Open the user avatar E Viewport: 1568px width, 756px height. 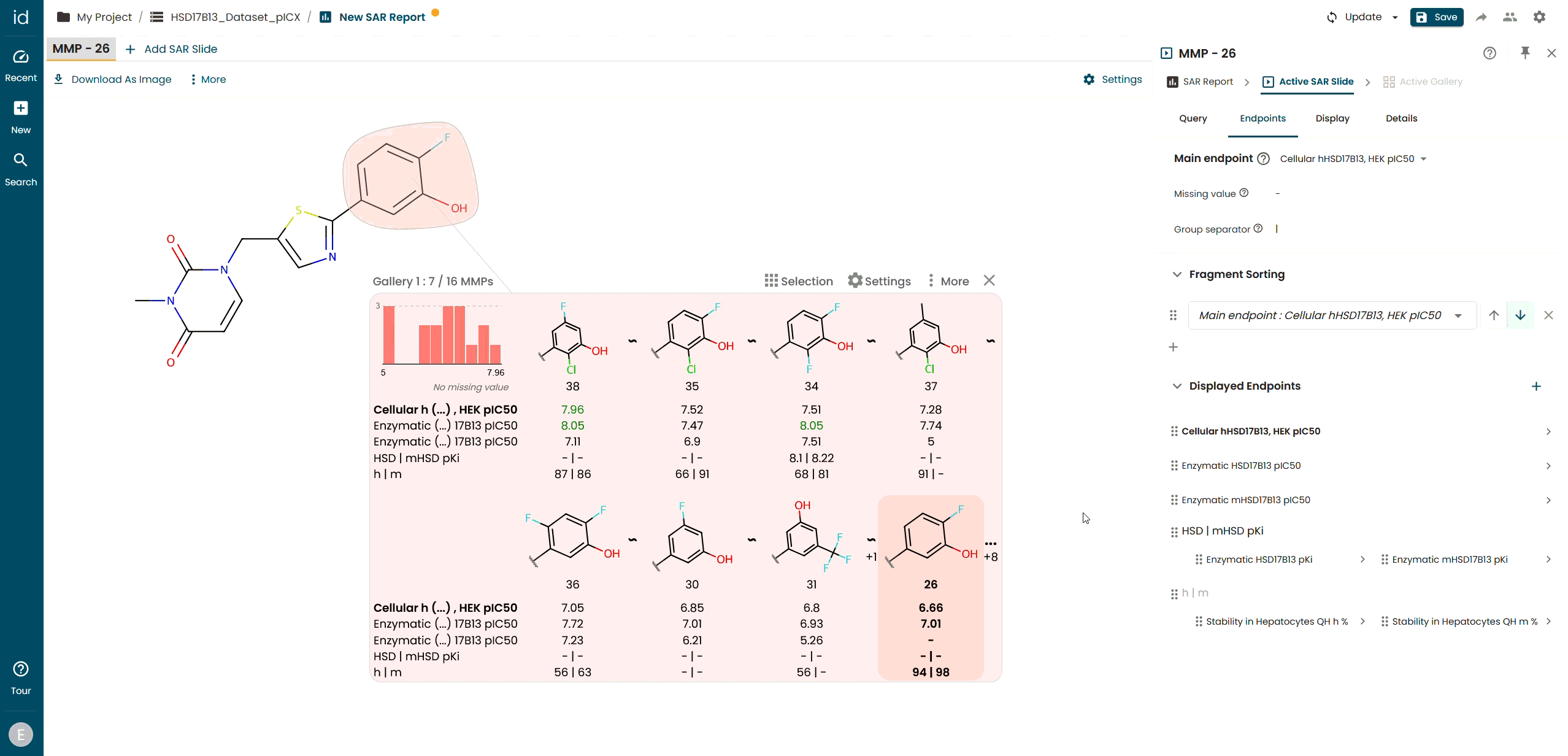point(21,735)
